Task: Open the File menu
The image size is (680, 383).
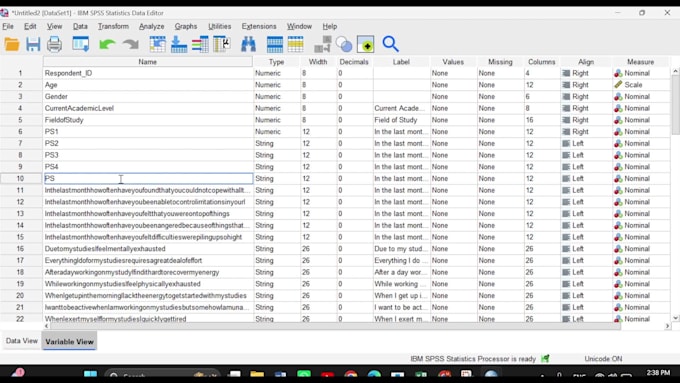Action: 8,26
